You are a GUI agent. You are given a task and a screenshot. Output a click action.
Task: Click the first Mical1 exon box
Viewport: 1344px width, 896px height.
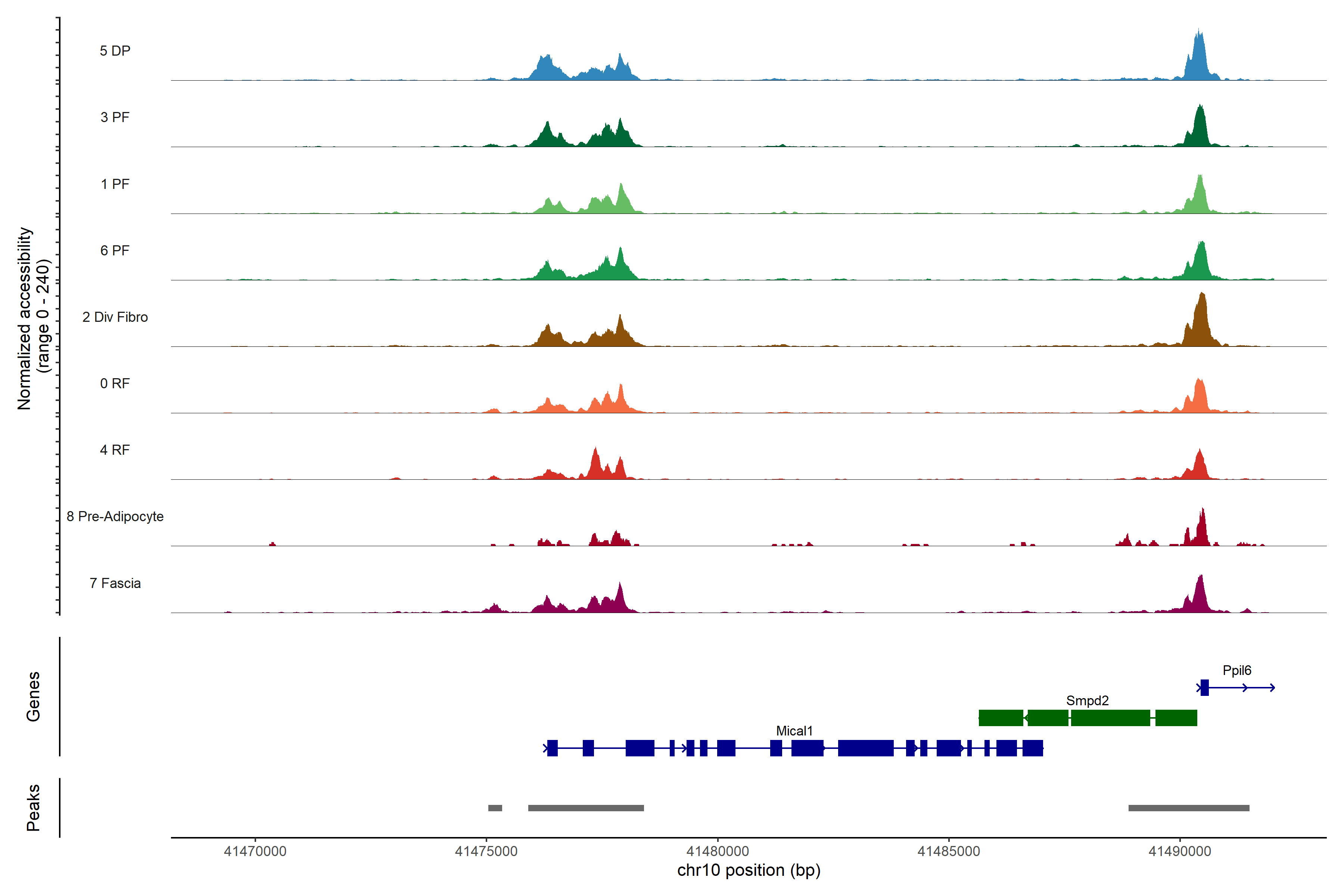click(552, 748)
